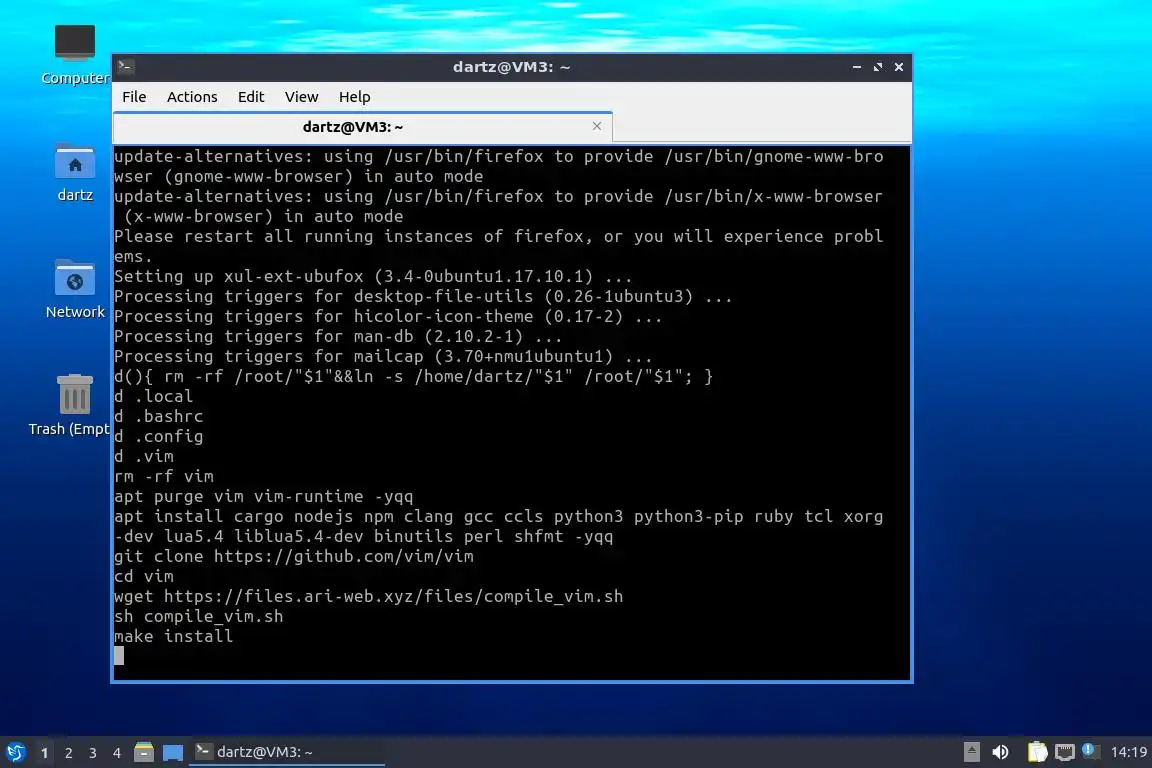Click the 'd .config' line
1152x768 pixels.
point(158,437)
